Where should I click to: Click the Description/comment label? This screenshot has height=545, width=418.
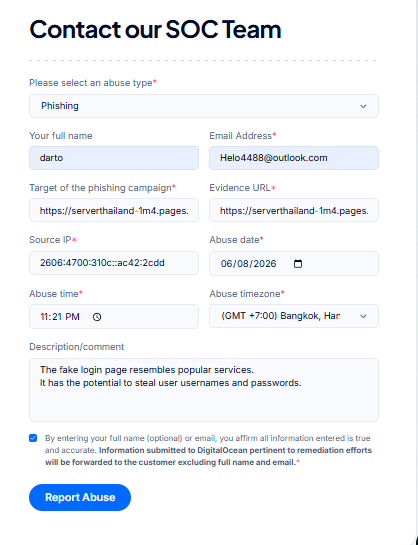click(76, 347)
